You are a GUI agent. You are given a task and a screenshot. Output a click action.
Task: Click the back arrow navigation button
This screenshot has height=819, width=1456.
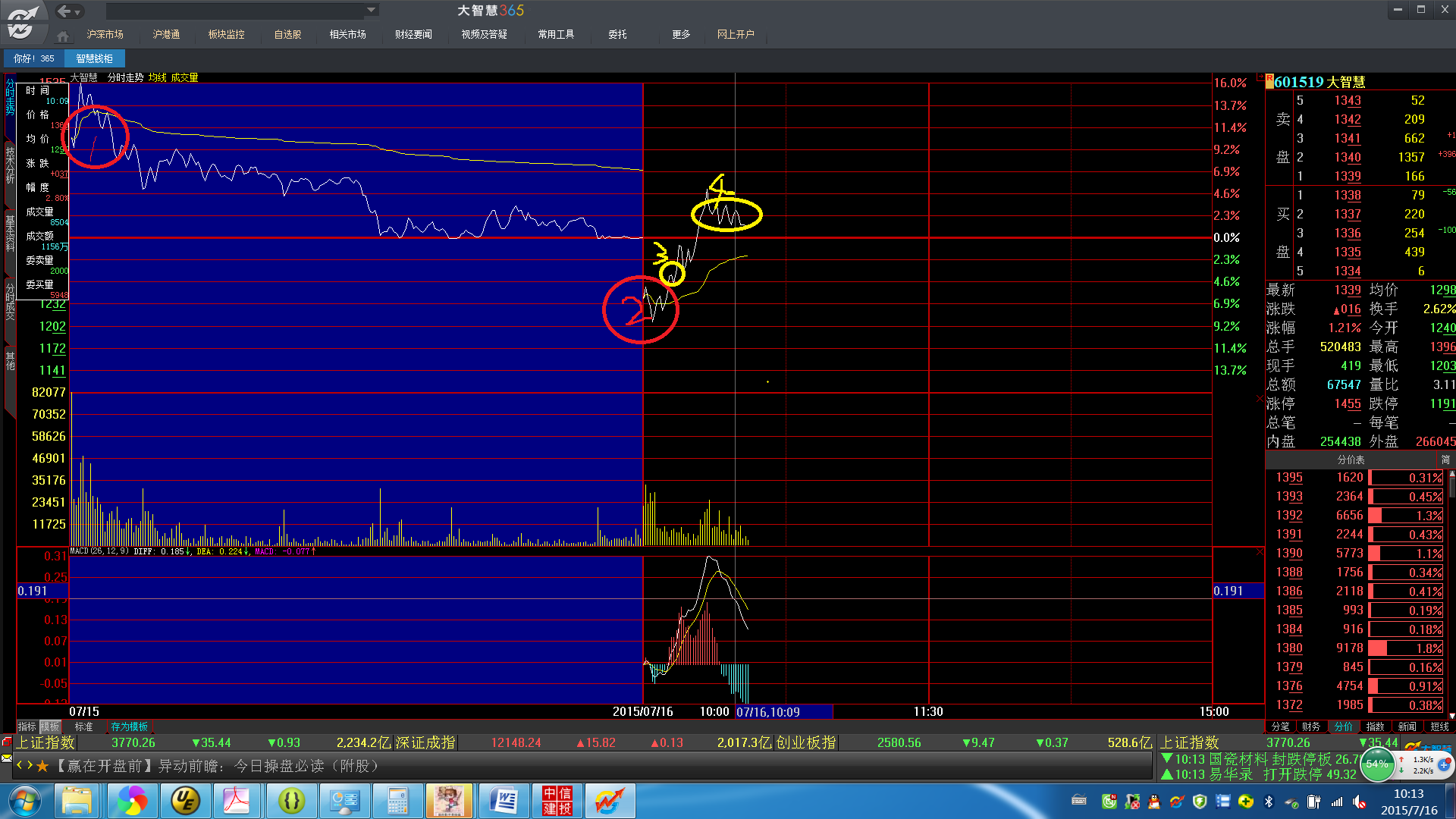pyautogui.click(x=64, y=11)
